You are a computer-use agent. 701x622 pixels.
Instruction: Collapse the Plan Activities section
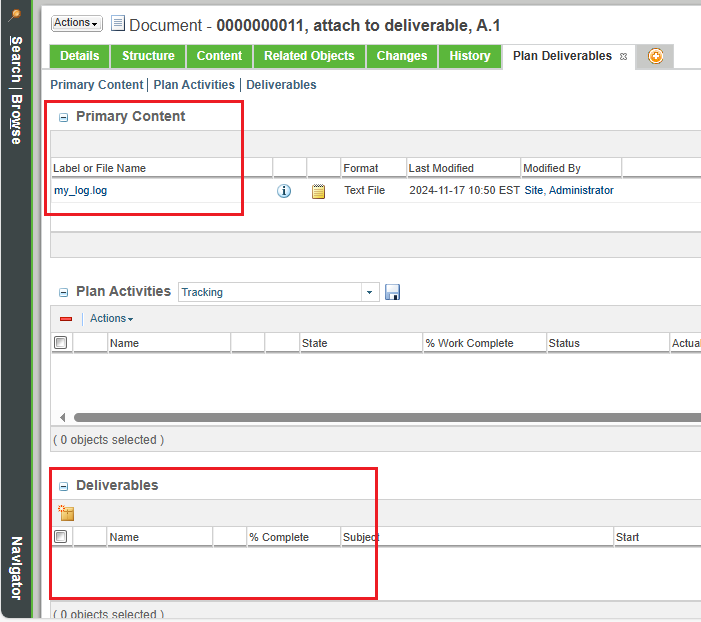(63, 292)
